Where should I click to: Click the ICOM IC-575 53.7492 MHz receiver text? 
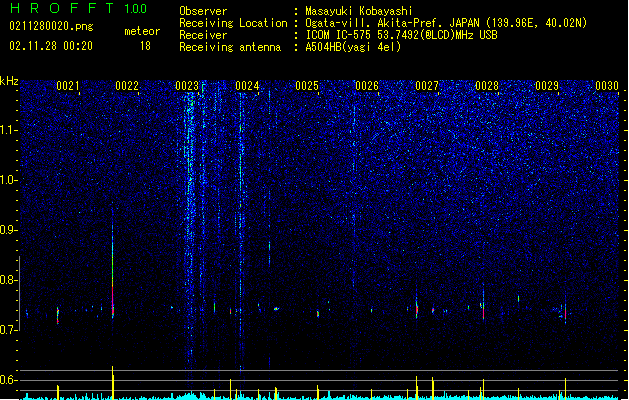point(401,35)
